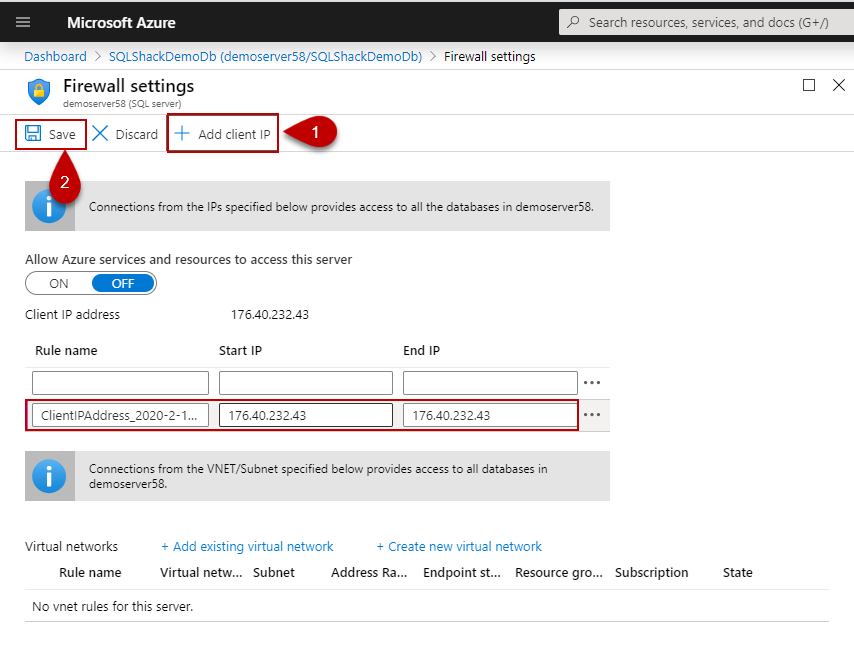Click the empty Rule name field
The width and height of the screenshot is (854, 654).
click(120, 382)
